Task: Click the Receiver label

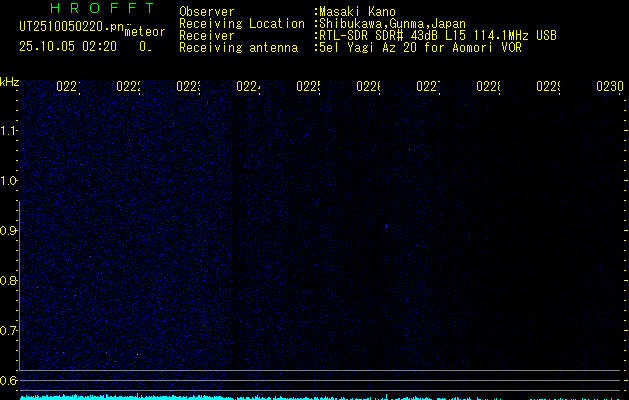Action: (207, 36)
